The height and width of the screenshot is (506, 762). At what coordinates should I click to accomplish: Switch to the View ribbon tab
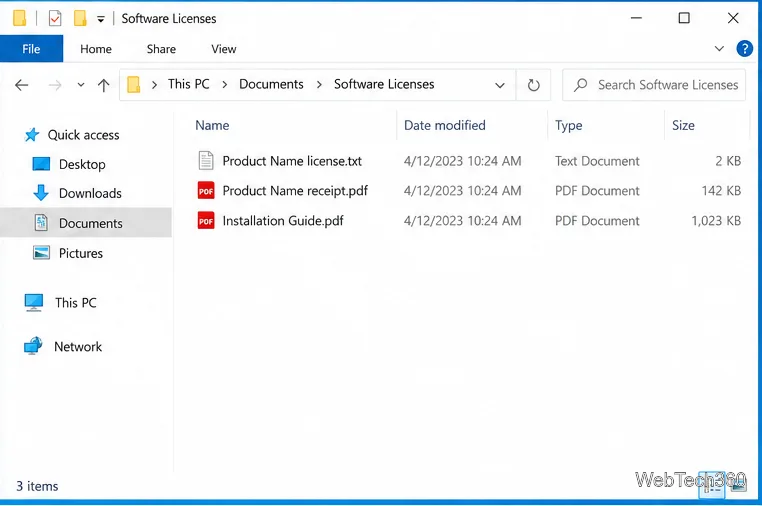pos(224,49)
